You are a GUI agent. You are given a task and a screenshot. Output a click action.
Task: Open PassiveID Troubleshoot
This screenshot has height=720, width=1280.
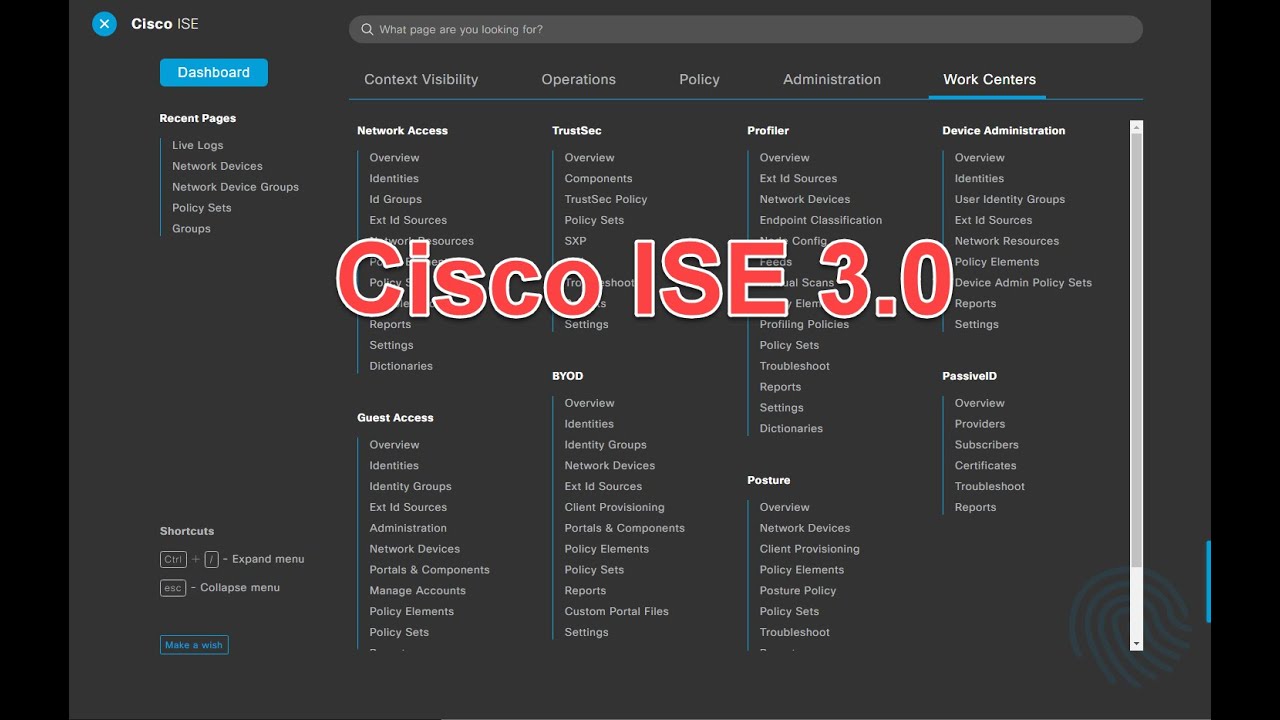pos(989,487)
